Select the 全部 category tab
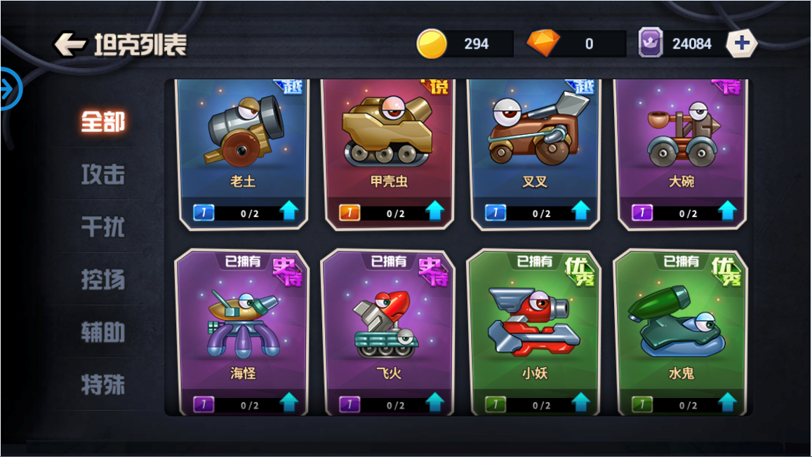Screen dimensions: 812x457 coord(103,122)
